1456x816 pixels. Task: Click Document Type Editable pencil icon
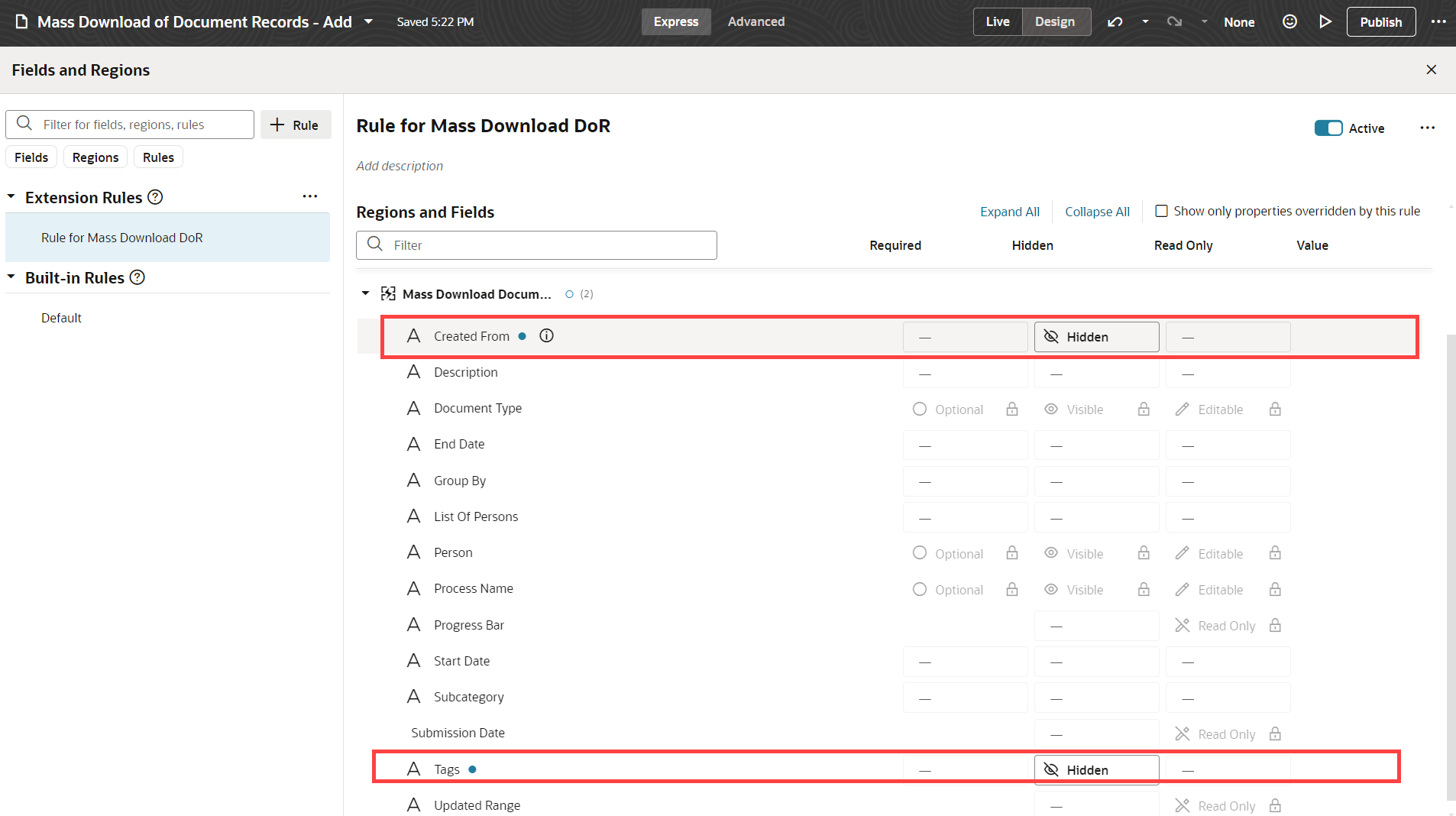pos(1182,409)
